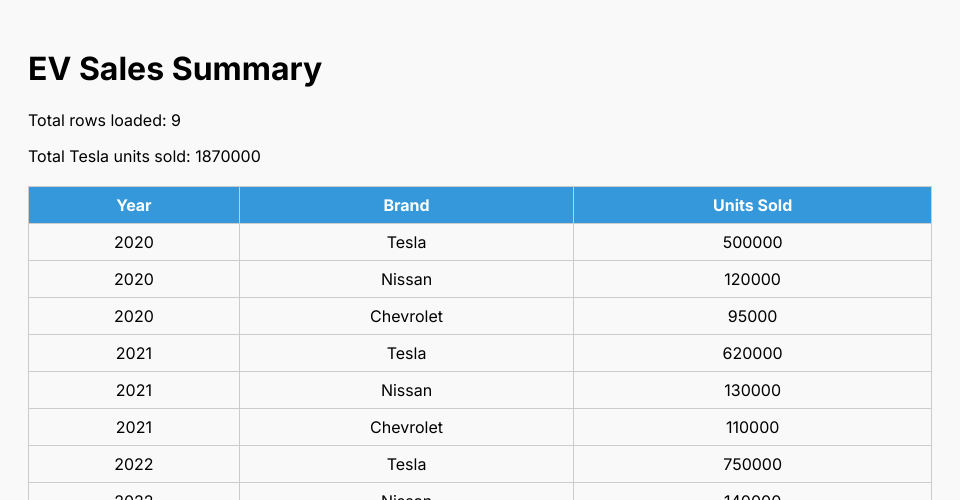
Task: Click the EV Sales Summary heading
Action: 175,69
